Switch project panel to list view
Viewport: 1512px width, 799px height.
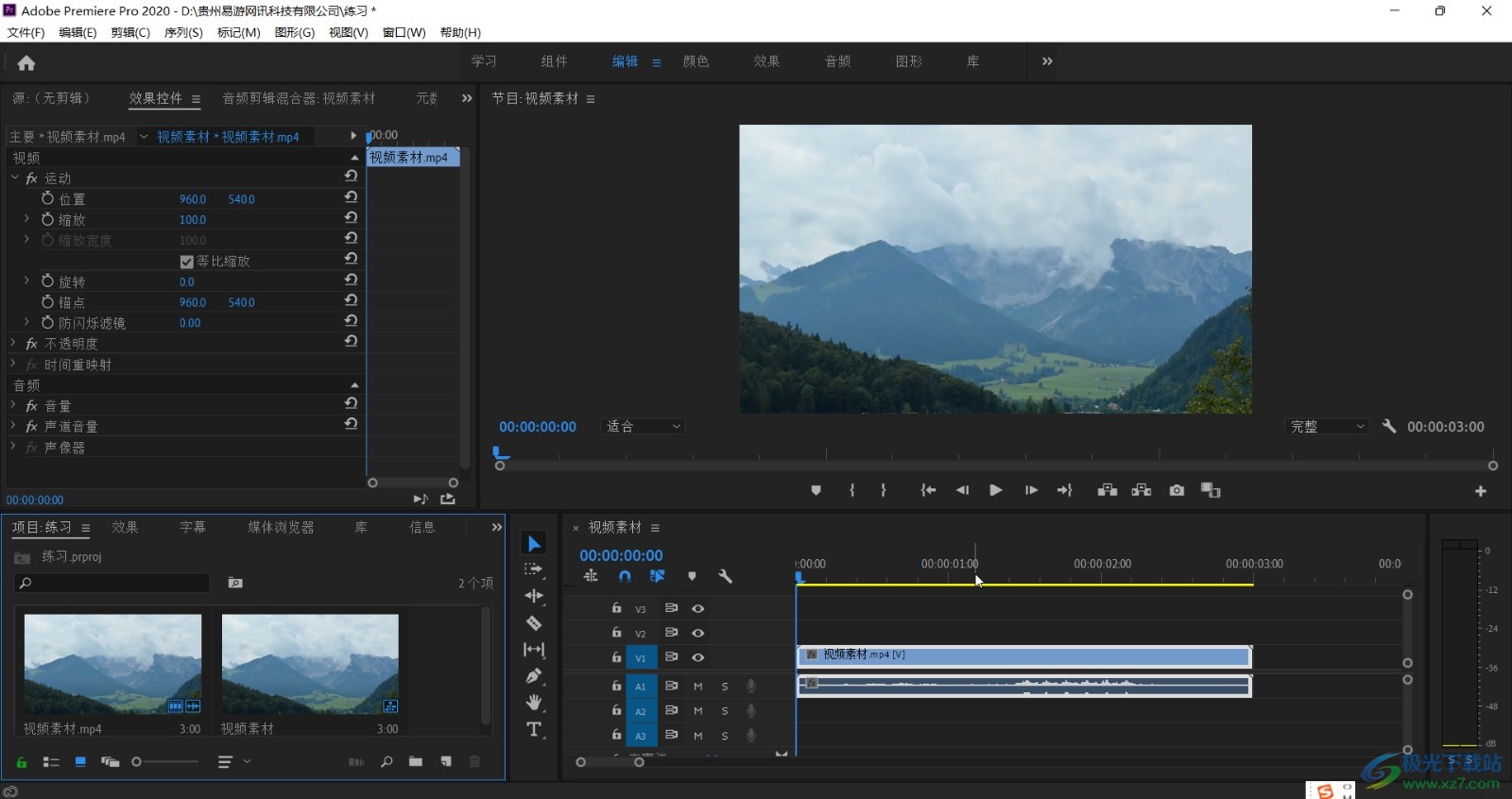51,761
